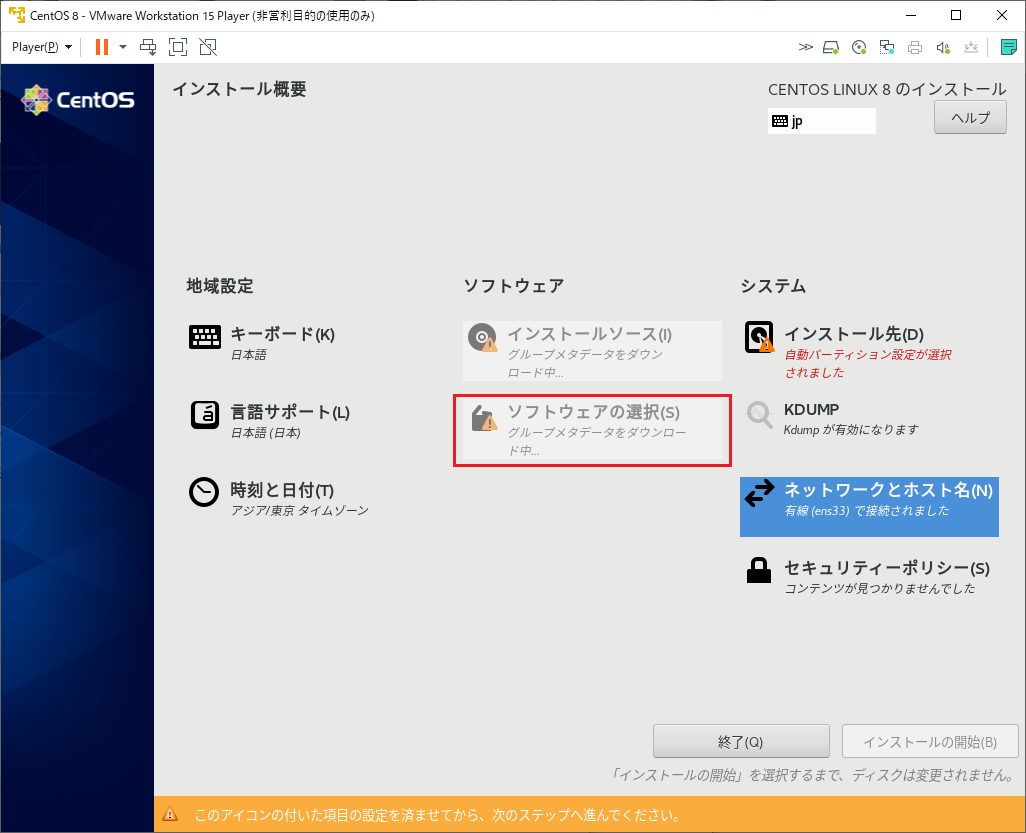Open セキュリティーポリシー via the lock icon
1026x833 pixels.
pos(759,570)
